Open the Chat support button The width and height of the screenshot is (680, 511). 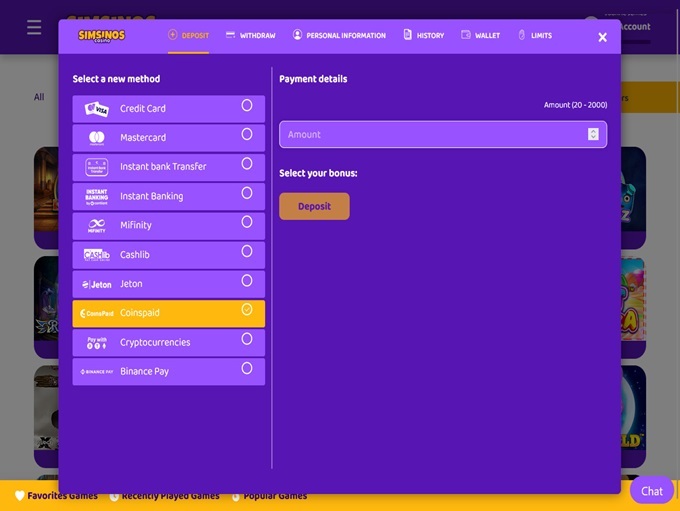pyautogui.click(x=651, y=490)
